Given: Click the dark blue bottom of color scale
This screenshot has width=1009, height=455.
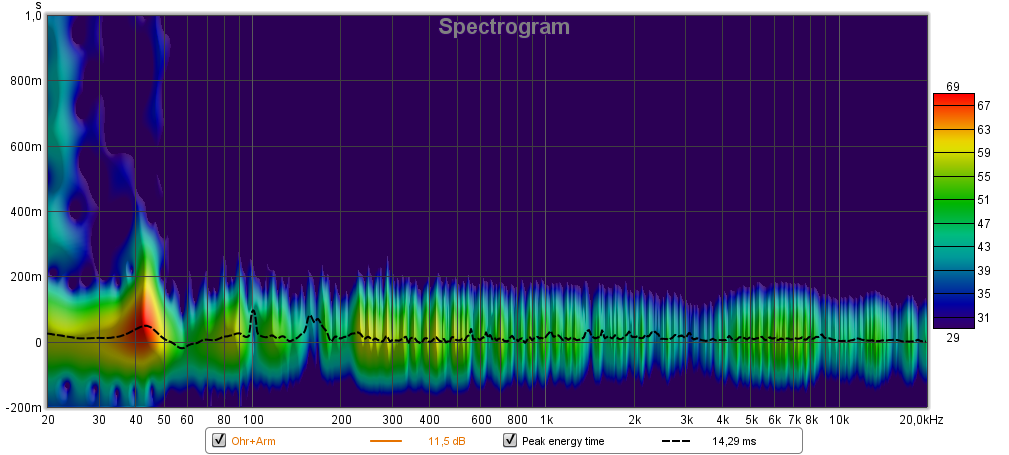Looking at the screenshot, I should point(952,318).
